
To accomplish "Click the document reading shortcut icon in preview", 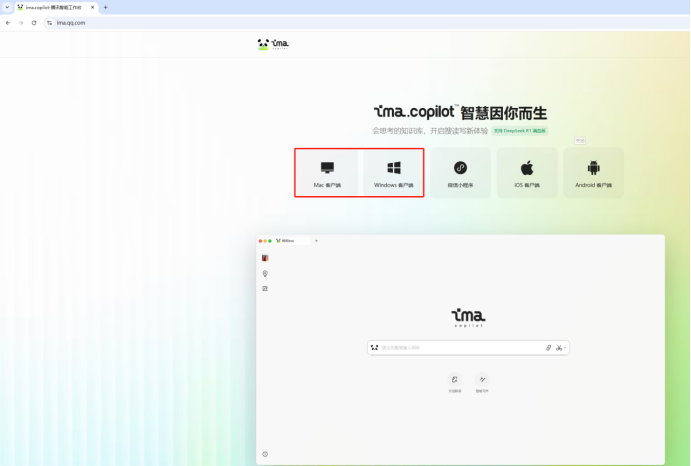I will (454, 380).
